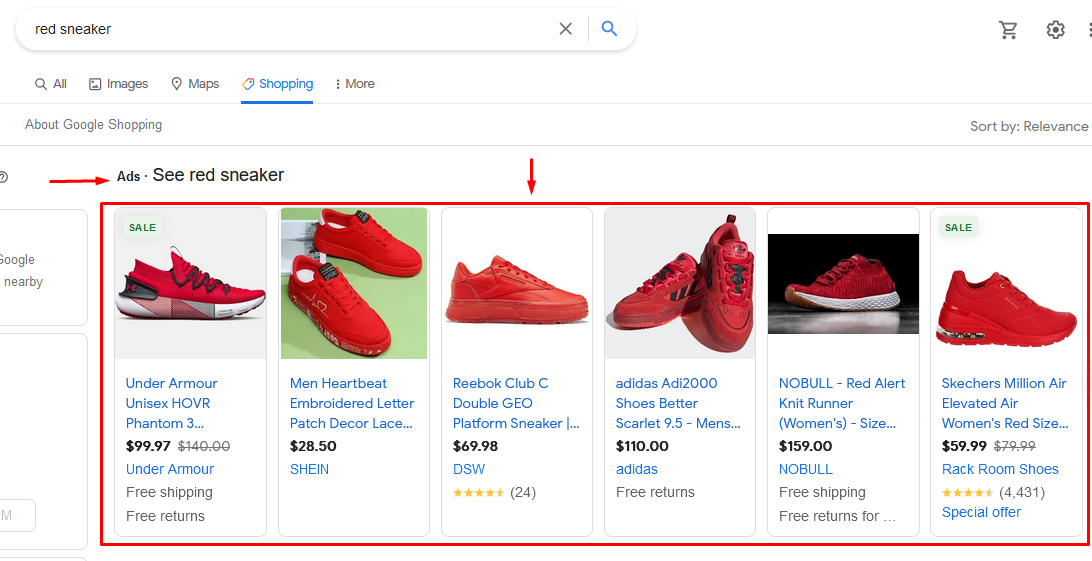1092x561 pixels.
Task: Open the Skechers Million Air Elevated Air listing
Action: [1004, 403]
